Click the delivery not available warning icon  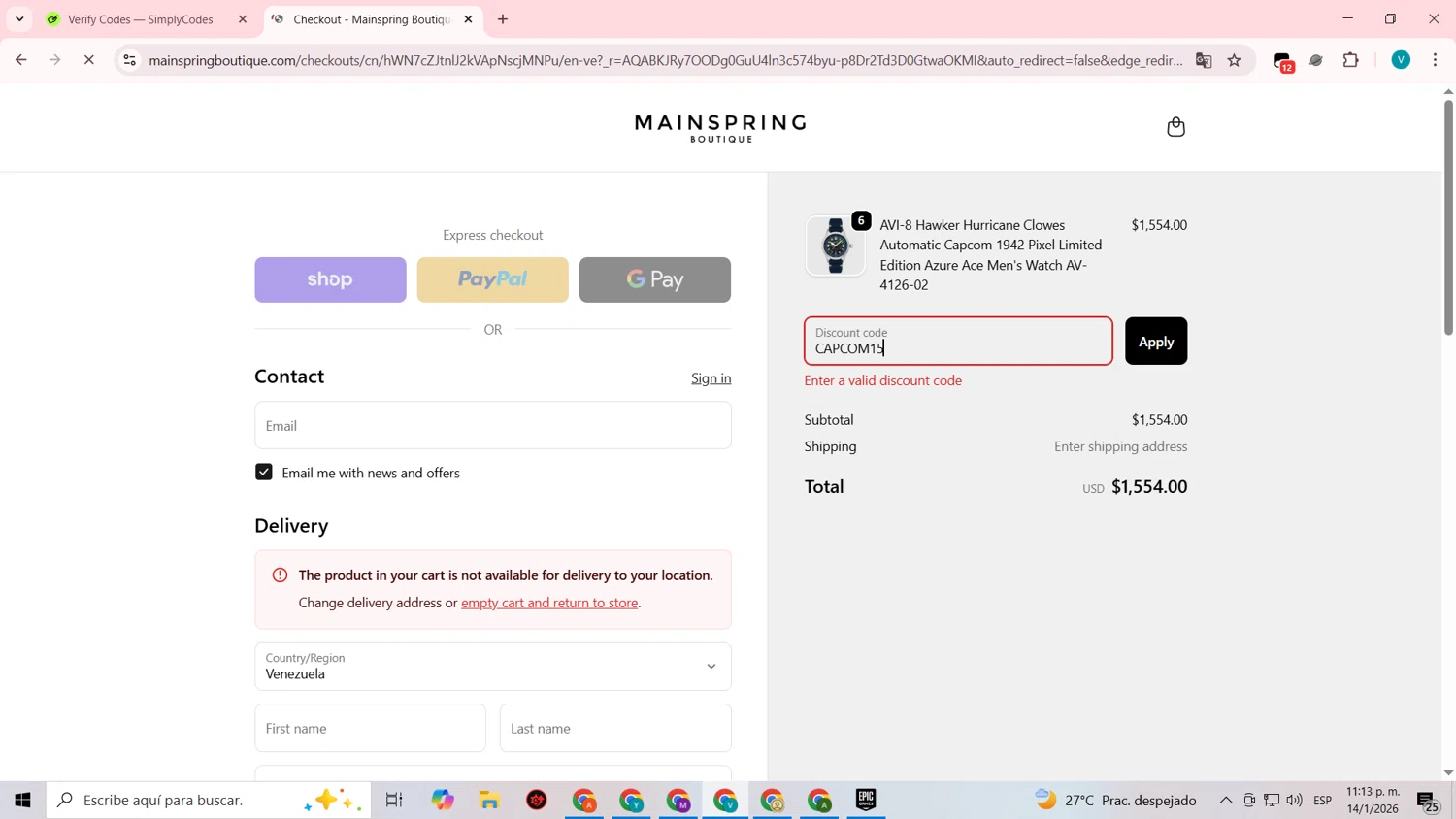[280, 575]
